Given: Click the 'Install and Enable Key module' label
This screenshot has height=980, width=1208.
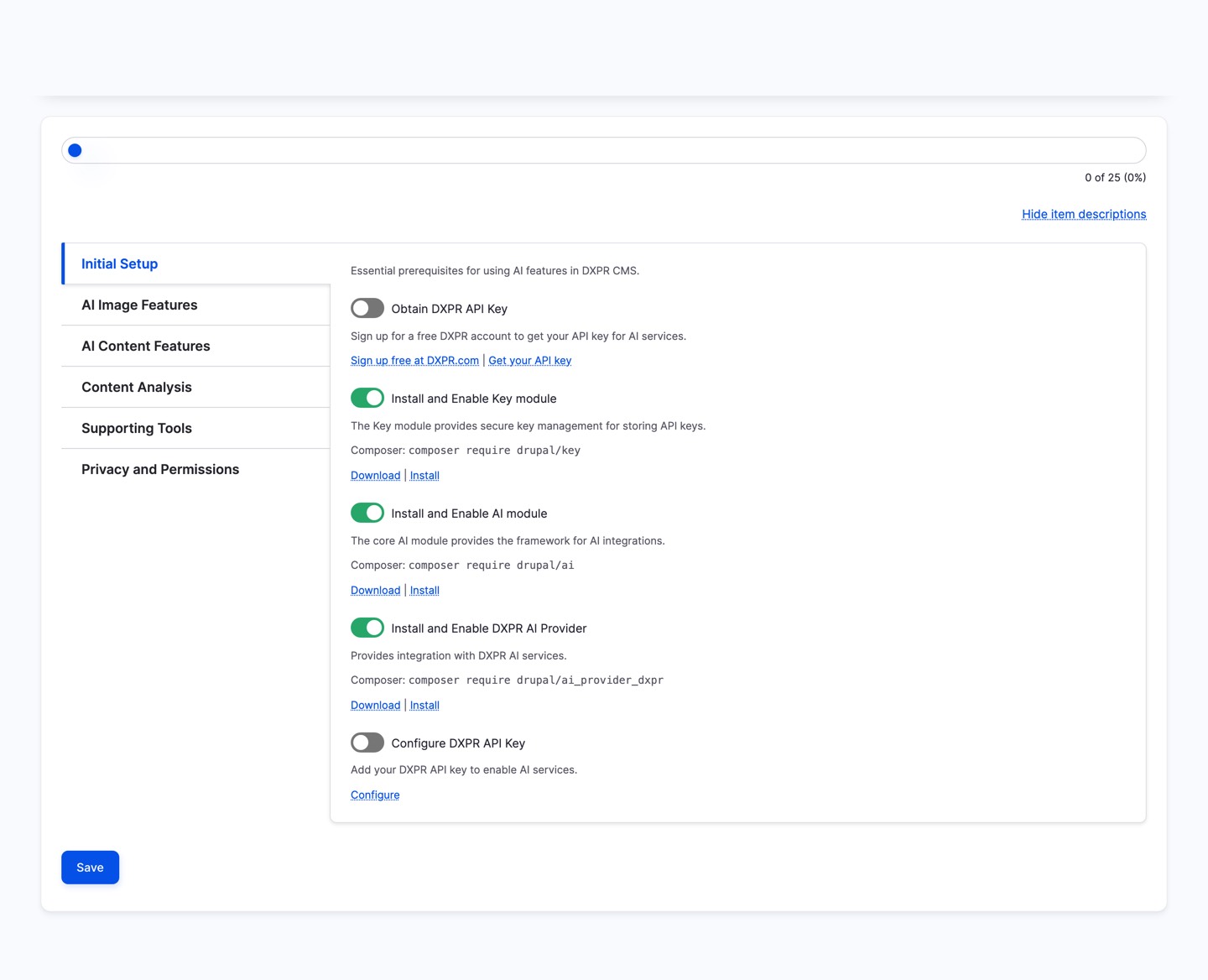Looking at the screenshot, I should (x=474, y=399).
